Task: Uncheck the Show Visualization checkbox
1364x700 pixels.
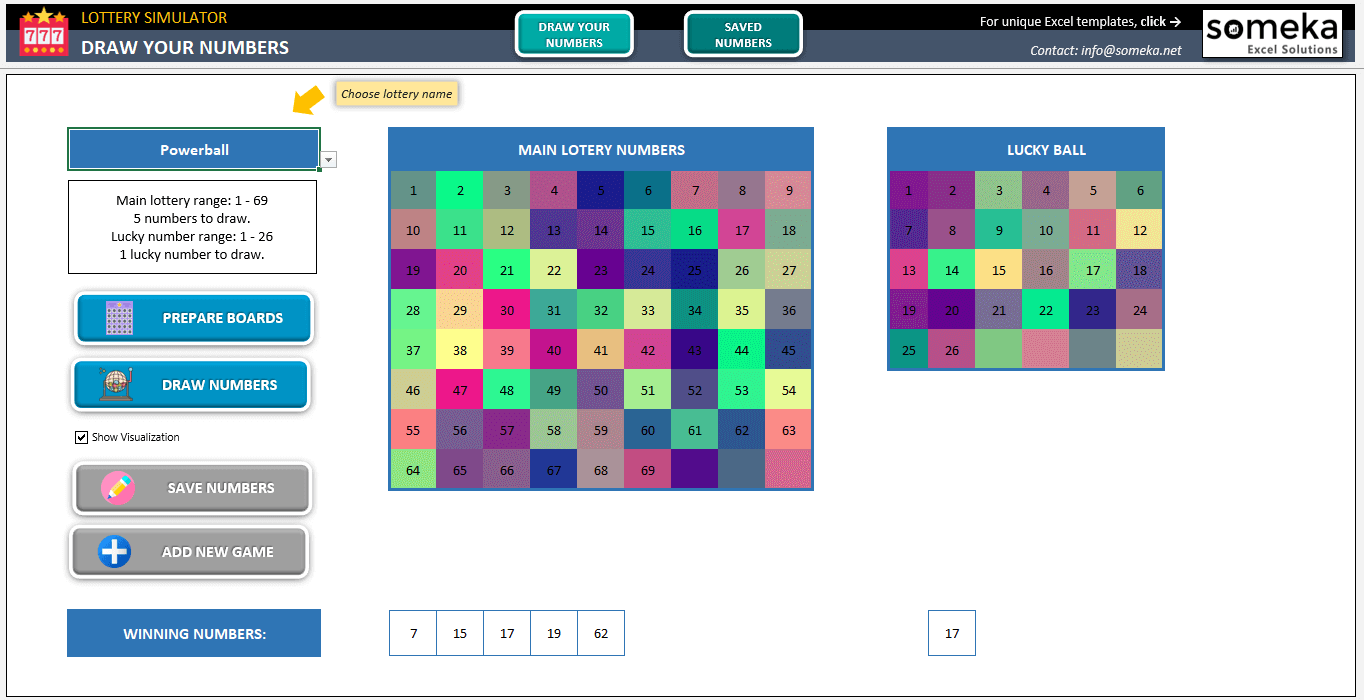Action: (81, 437)
